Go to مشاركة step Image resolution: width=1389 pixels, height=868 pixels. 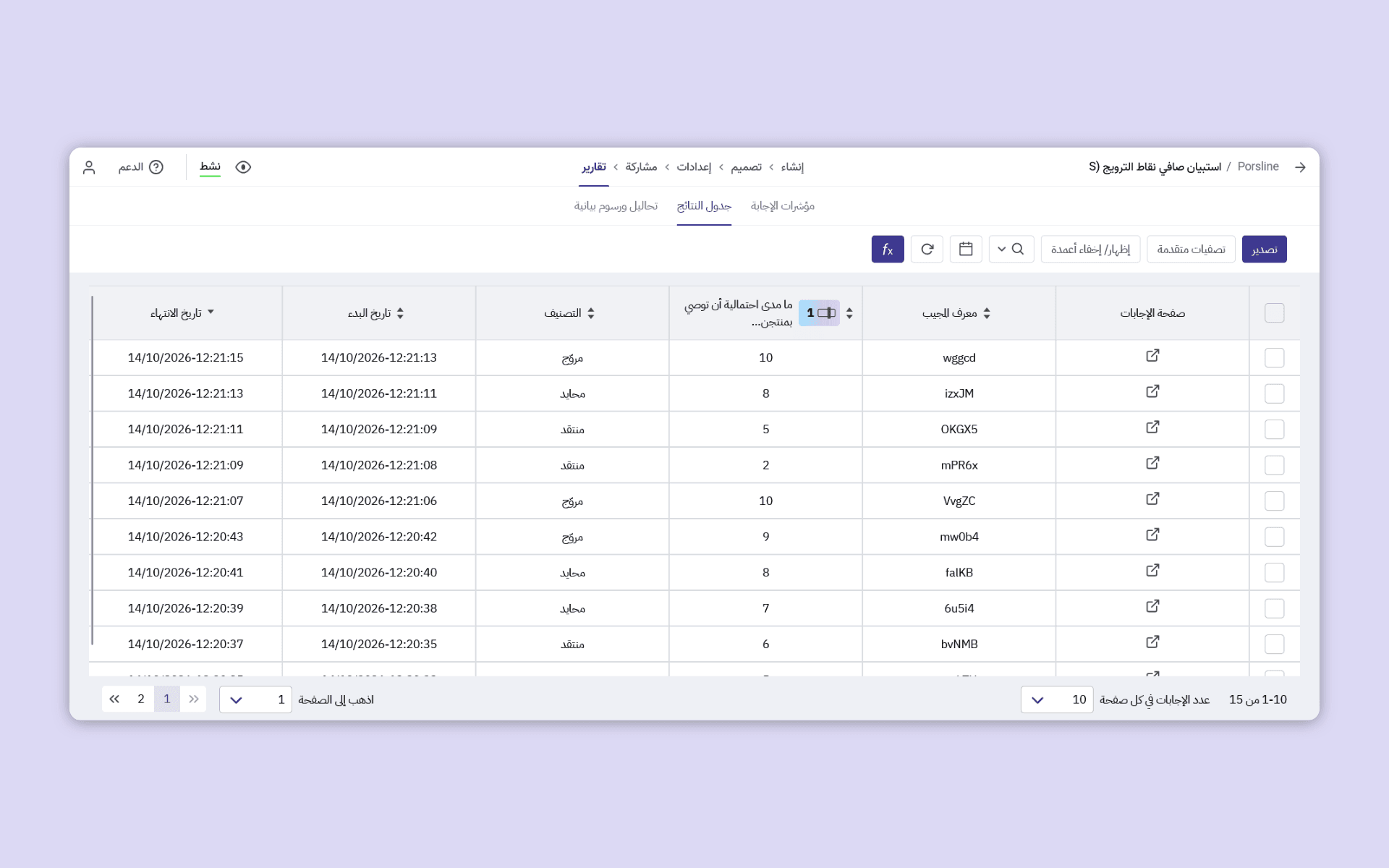click(641, 167)
